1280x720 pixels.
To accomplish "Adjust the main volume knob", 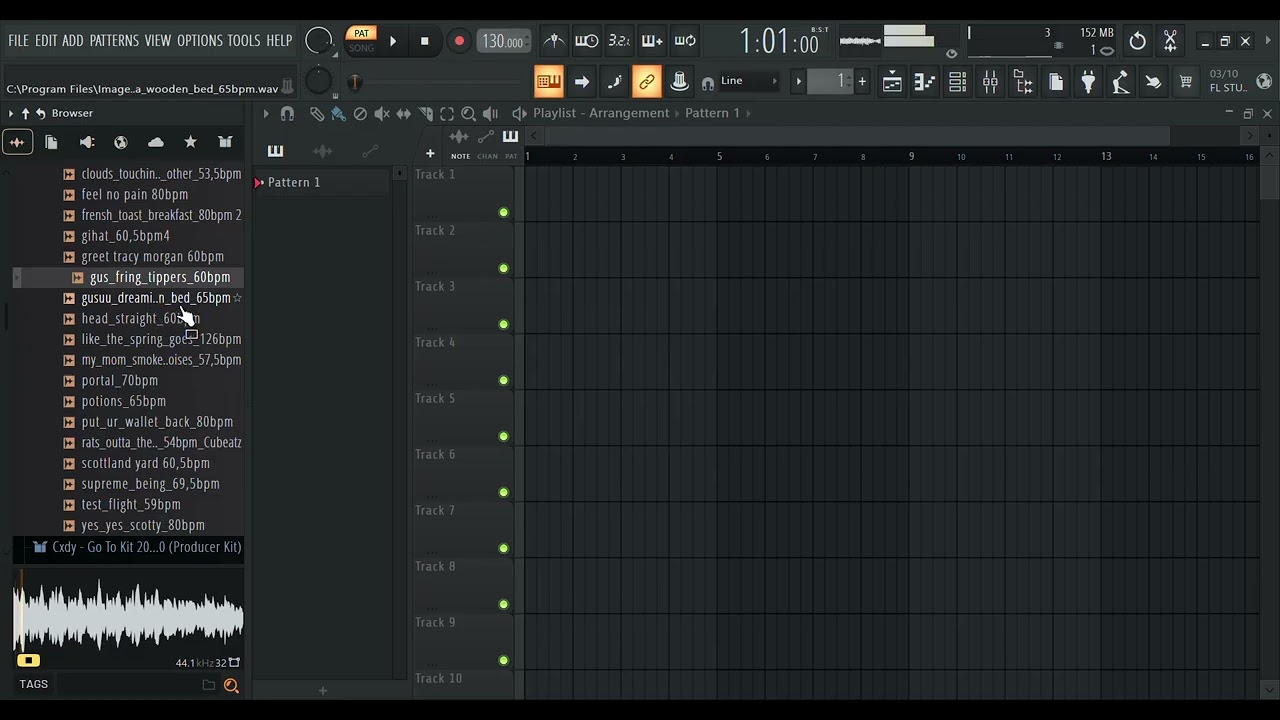I will point(318,41).
